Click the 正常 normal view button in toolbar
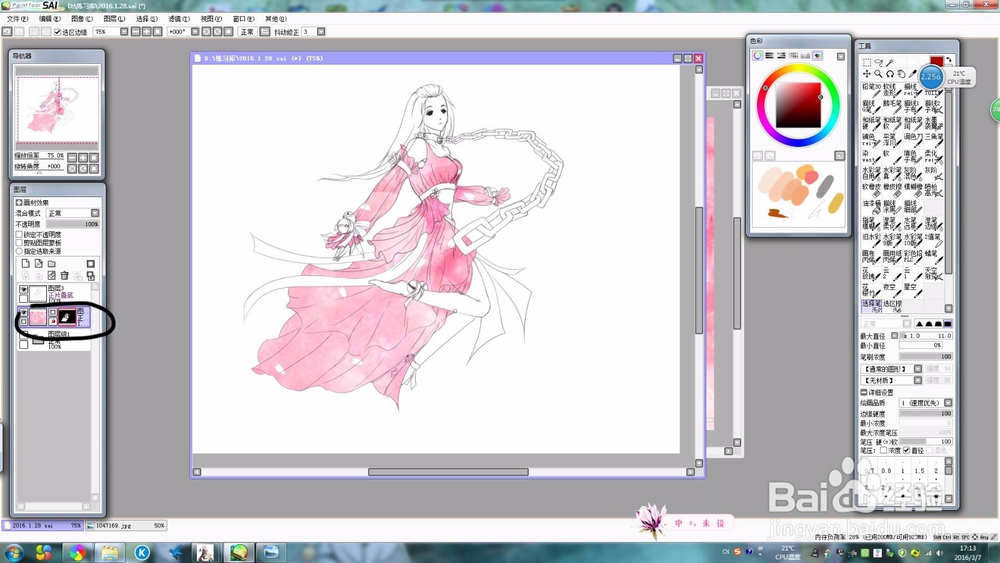 pos(247,31)
